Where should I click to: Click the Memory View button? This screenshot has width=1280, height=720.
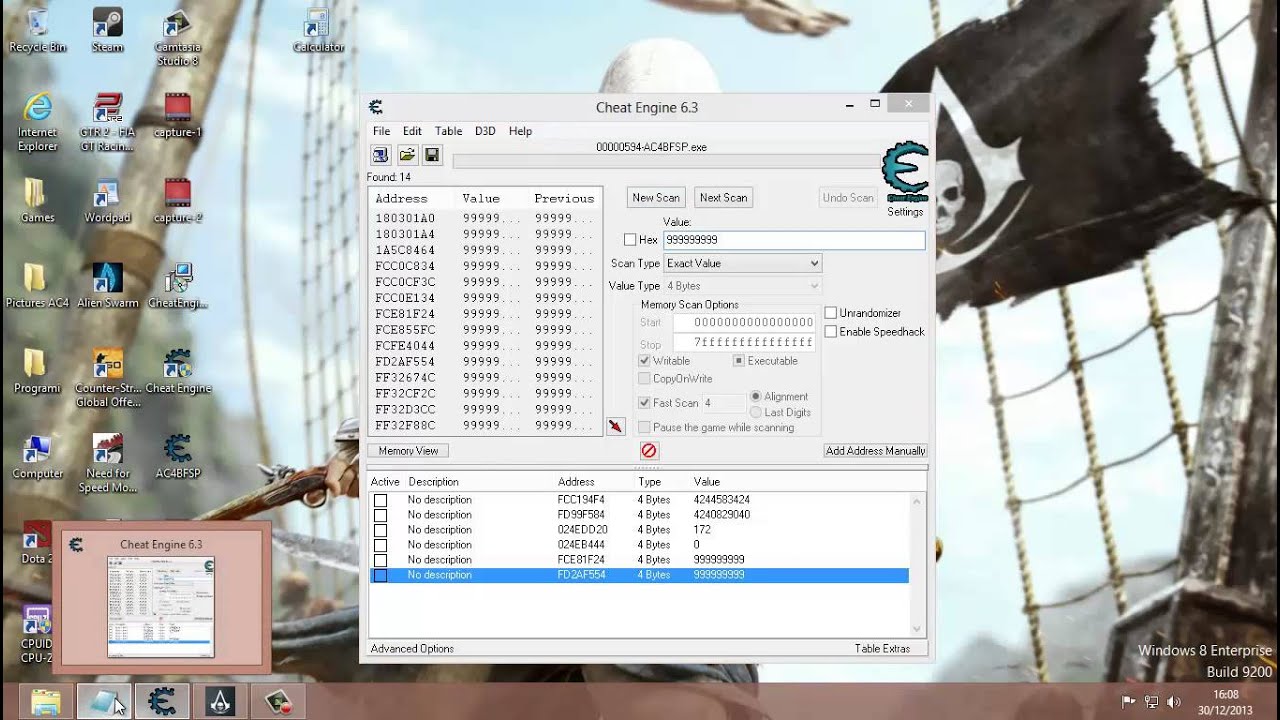[408, 451]
